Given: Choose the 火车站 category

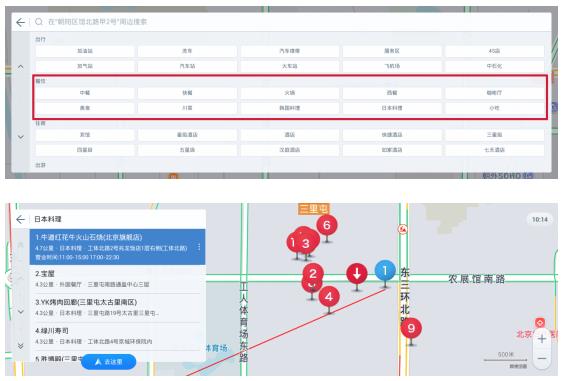Looking at the screenshot, I should tap(290, 66).
